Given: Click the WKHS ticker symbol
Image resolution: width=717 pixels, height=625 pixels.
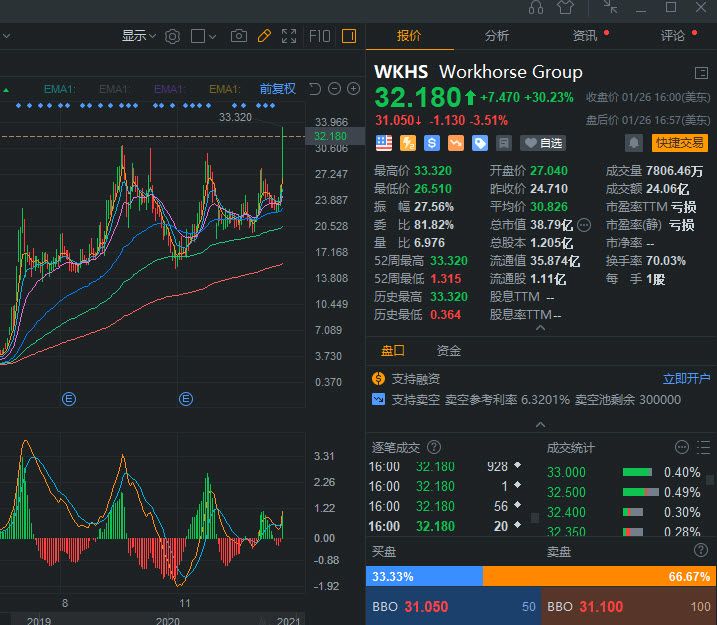Looking at the screenshot, I should click(401, 72).
